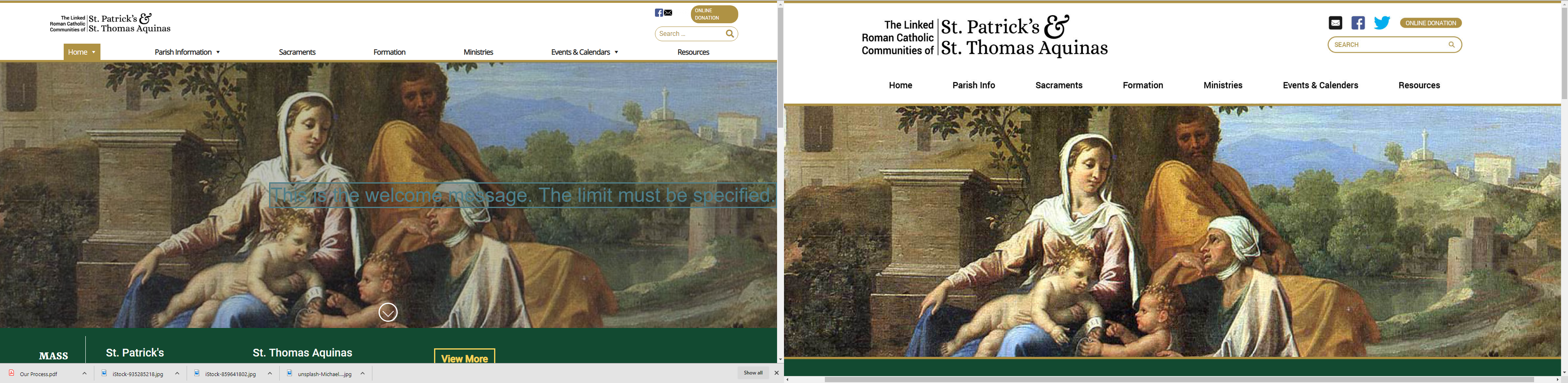Click the right page's ONLINE DONATION button

click(1430, 23)
